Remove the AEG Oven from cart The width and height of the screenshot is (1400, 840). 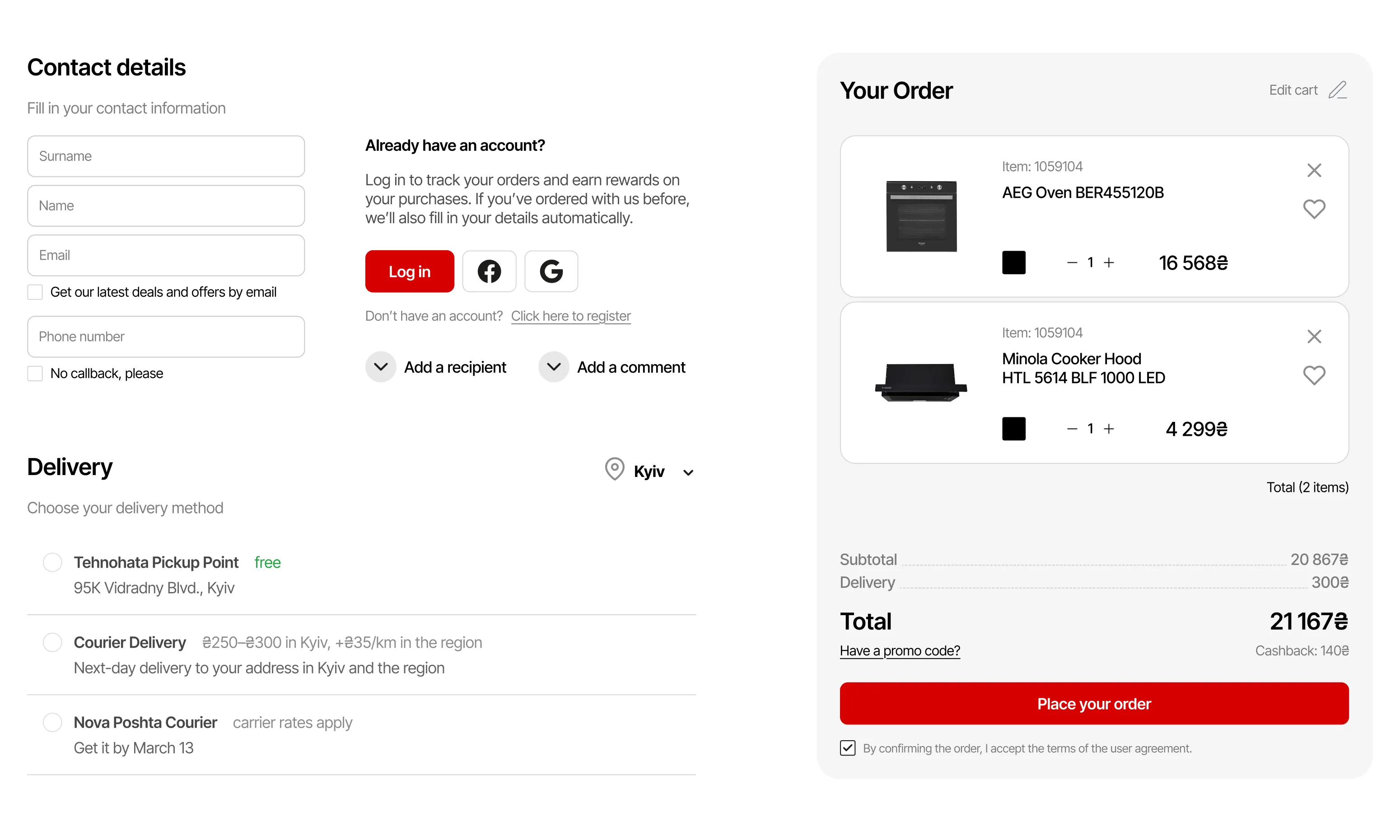coord(1314,170)
